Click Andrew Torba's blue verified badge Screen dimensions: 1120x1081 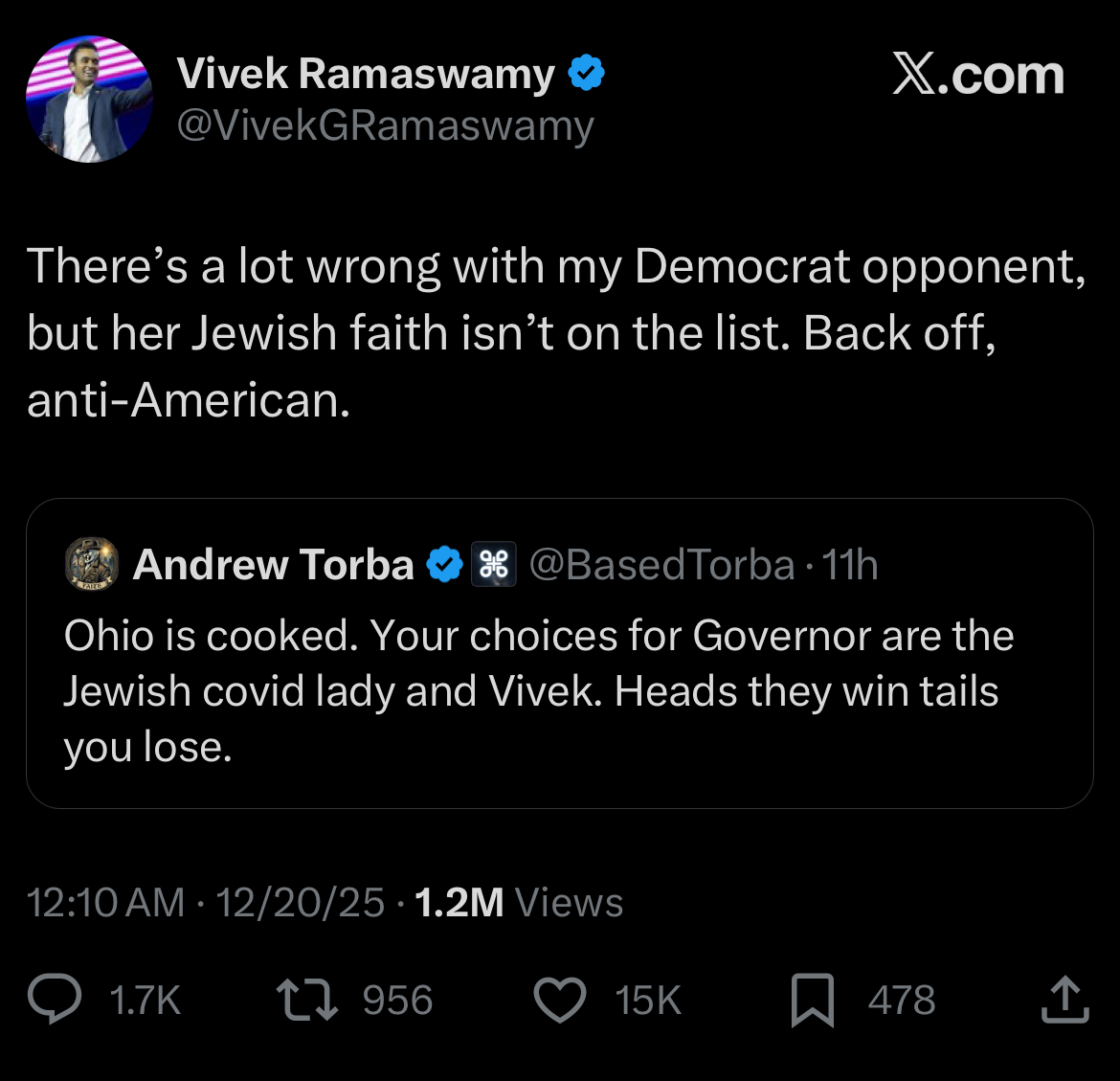click(x=444, y=565)
